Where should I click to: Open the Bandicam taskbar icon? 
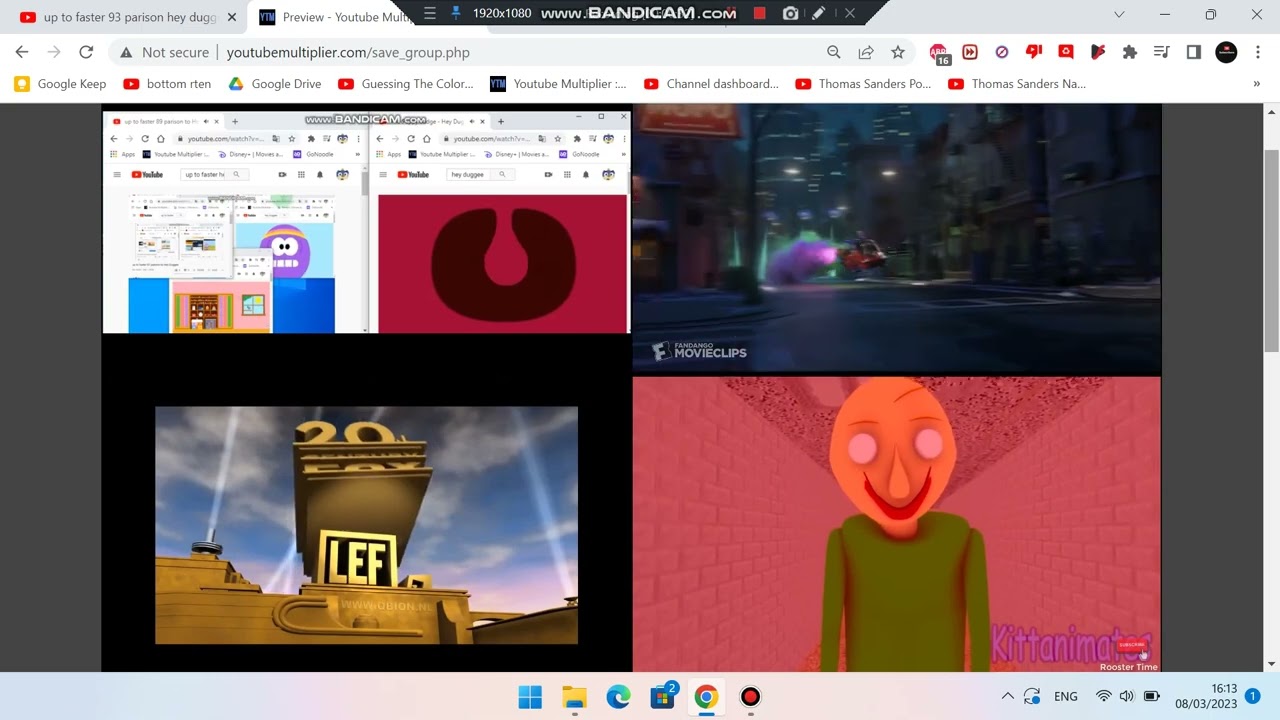750,696
